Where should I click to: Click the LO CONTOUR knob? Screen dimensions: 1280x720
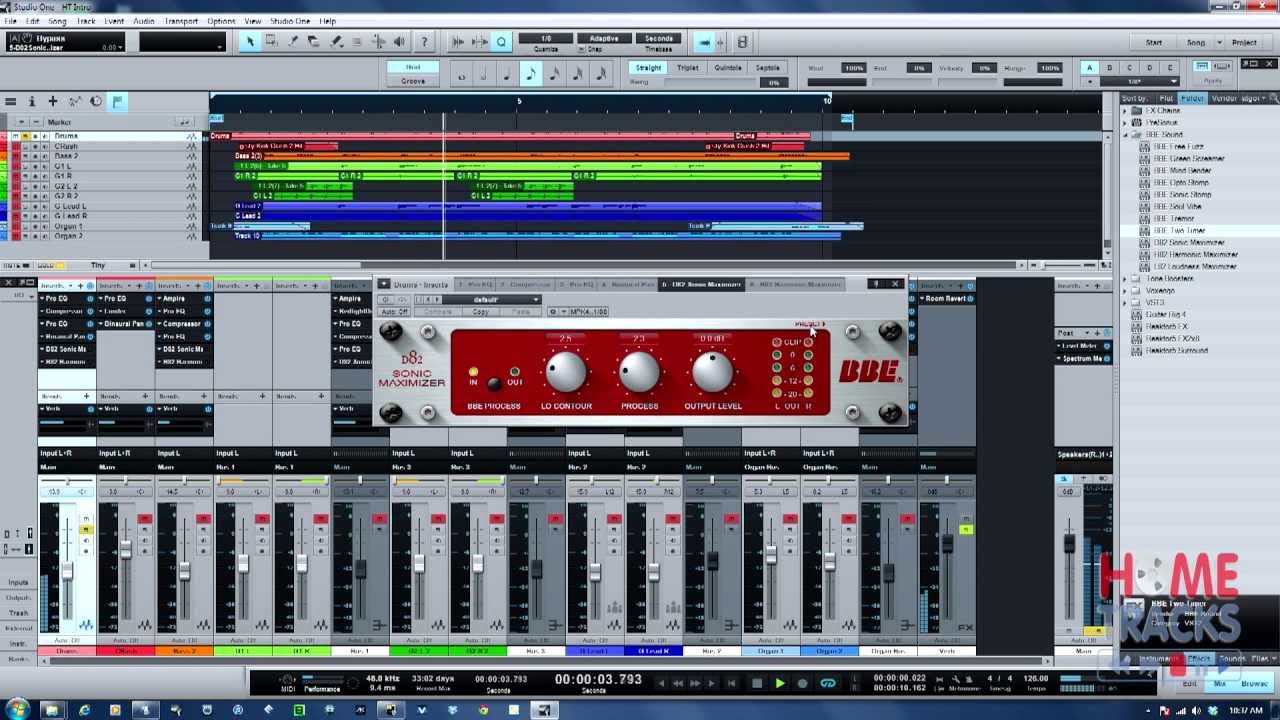click(565, 372)
